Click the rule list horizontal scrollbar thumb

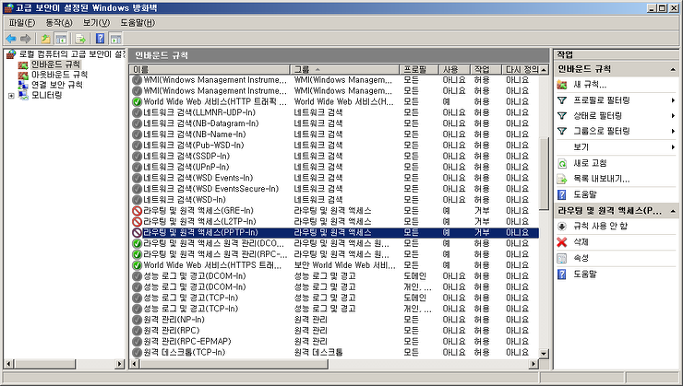pos(233,363)
